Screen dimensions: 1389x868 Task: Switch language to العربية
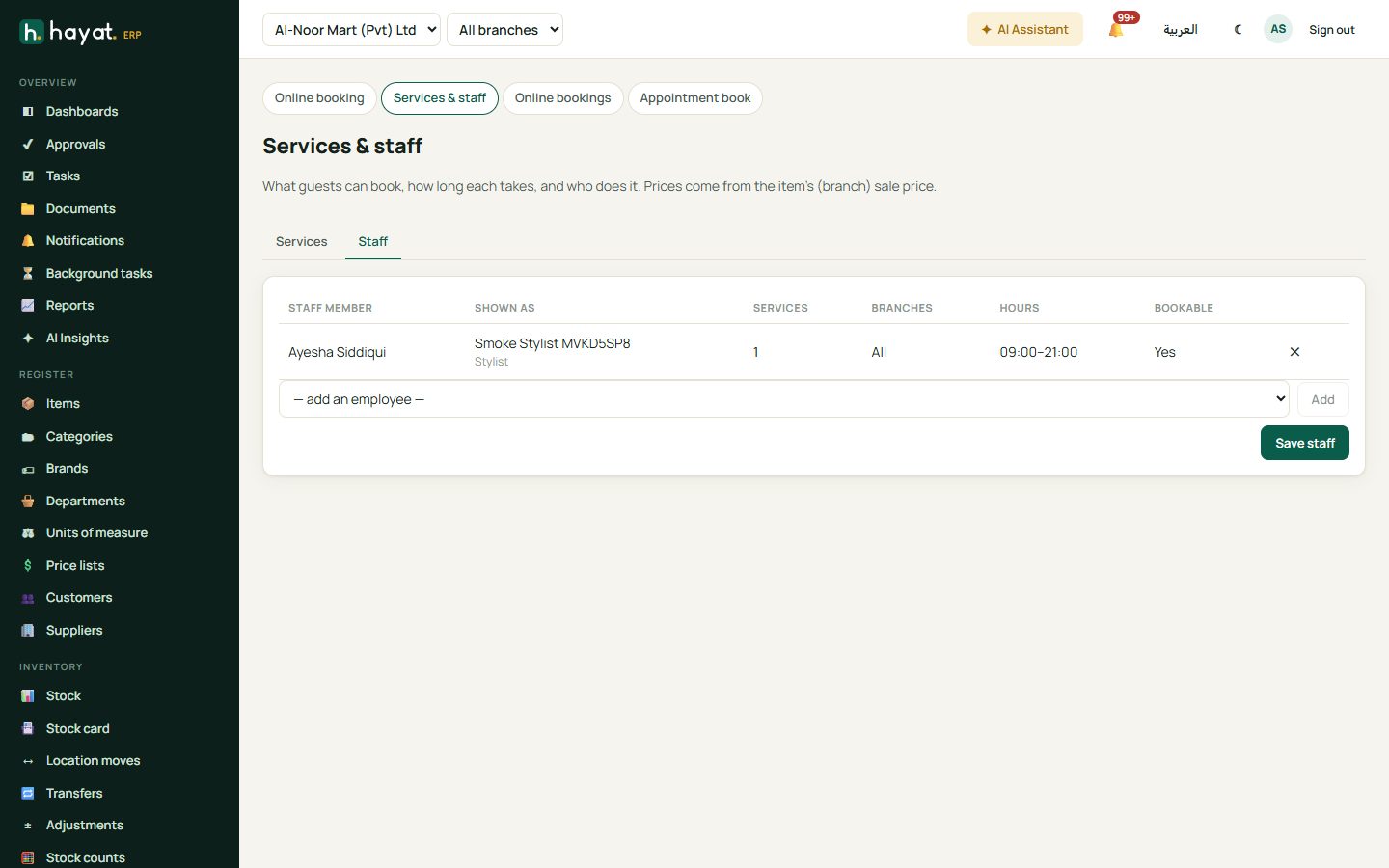click(x=1181, y=30)
